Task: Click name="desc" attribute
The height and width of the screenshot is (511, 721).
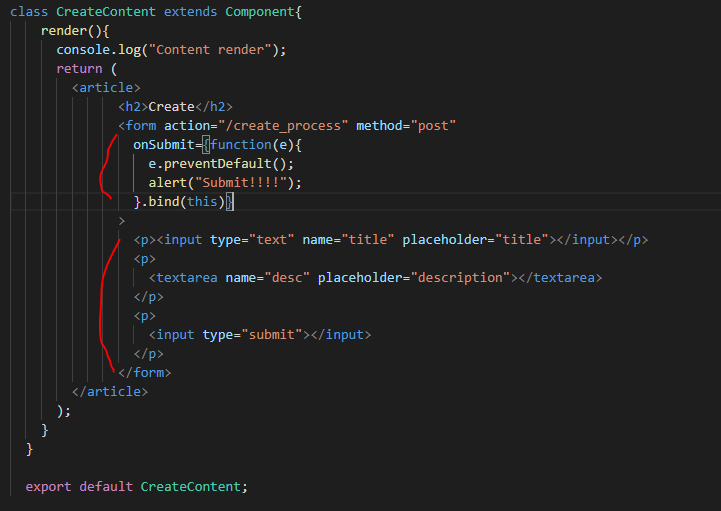Action: [268, 278]
